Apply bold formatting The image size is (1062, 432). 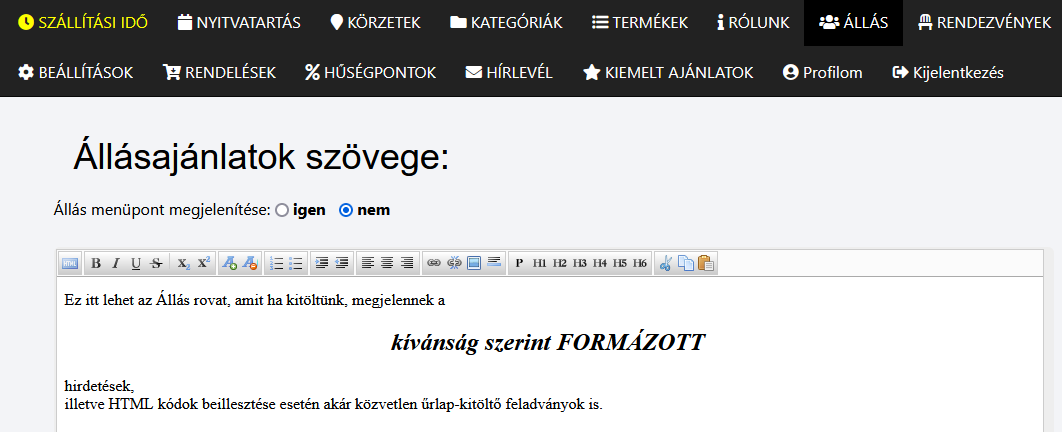click(96, 263)
